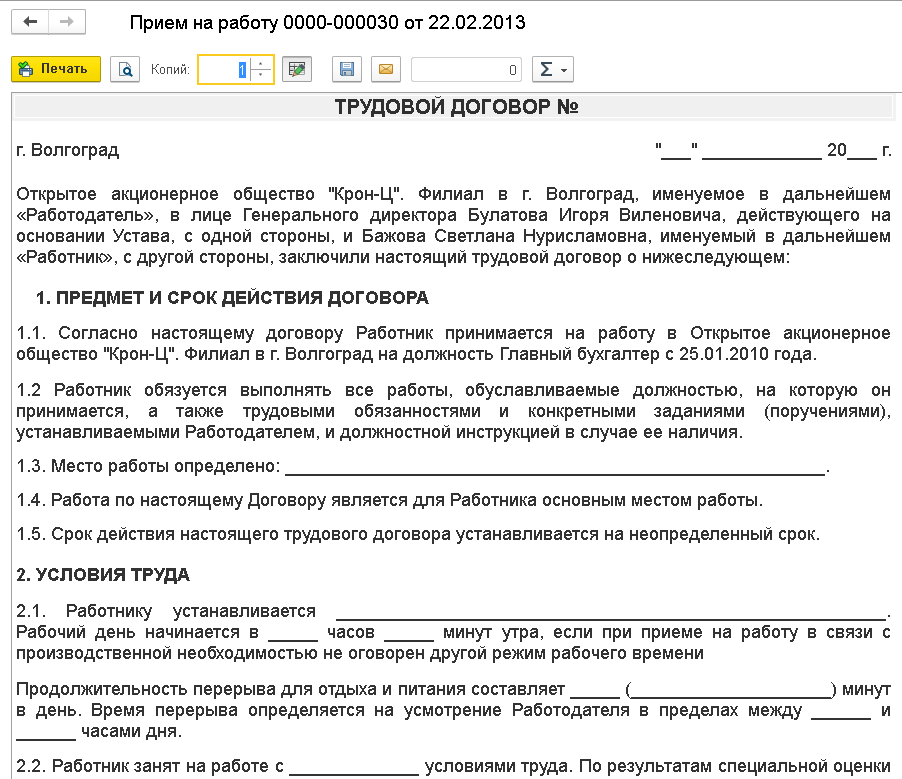Click the Печать print button
The image size is (902, 779).
tap(56, 69)
